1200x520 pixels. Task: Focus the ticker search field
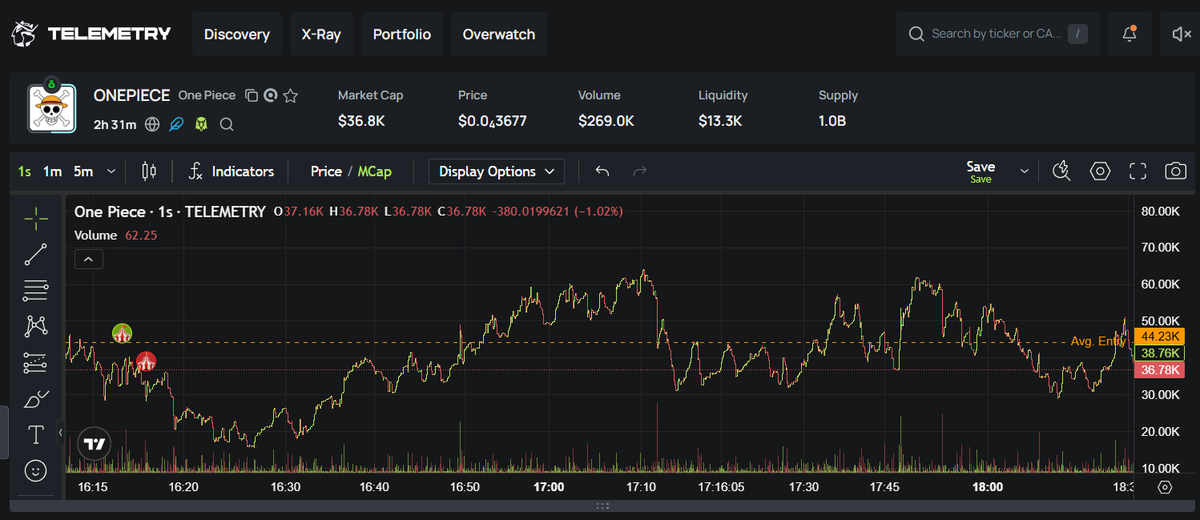click(997, 34)
